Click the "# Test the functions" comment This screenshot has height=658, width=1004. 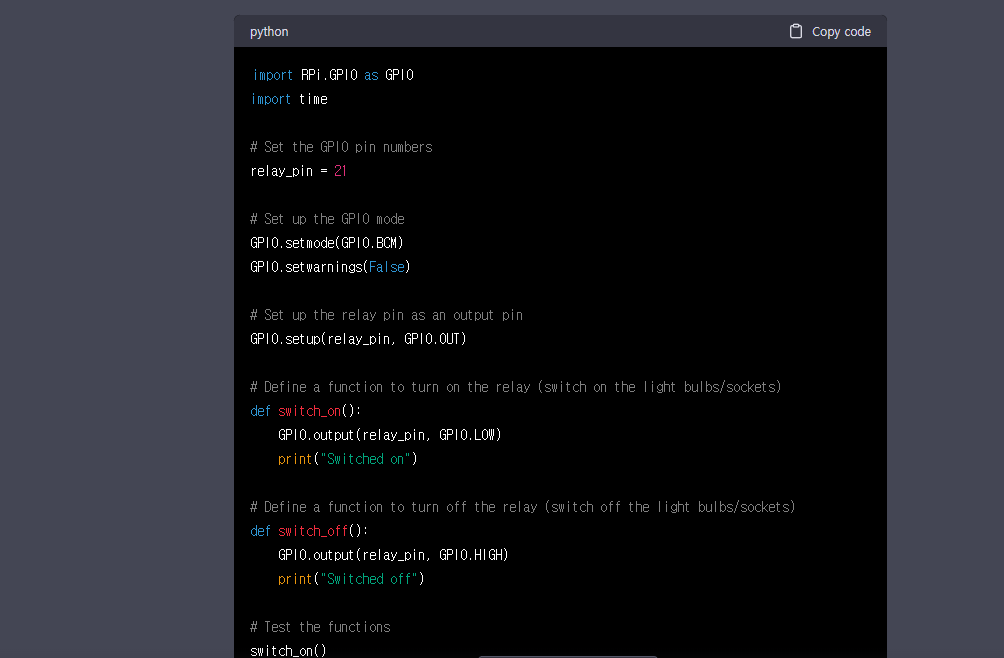[x=320, y=627]
